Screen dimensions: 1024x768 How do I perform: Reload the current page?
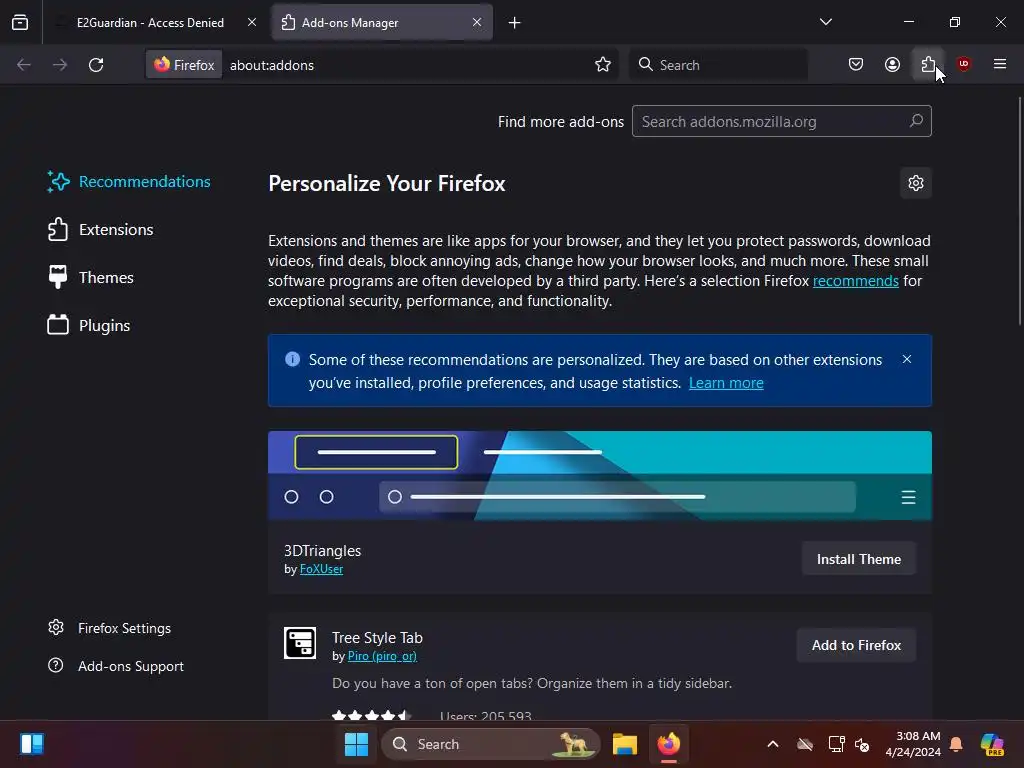[x=96, y=65]
